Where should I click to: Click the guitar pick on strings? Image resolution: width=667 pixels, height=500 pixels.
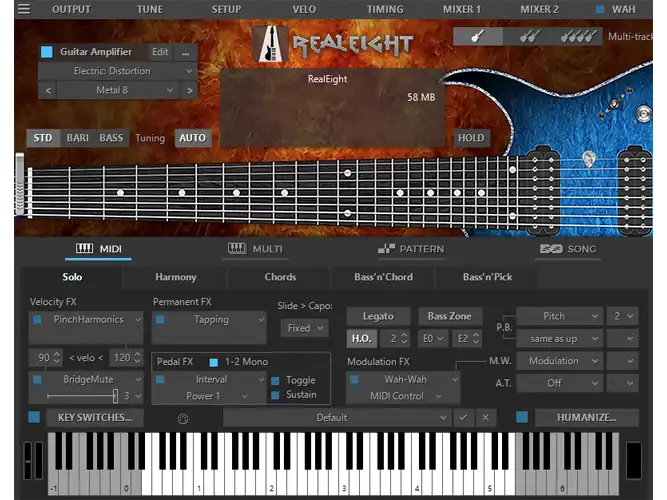pyautogui.click(x=589, y=159)
